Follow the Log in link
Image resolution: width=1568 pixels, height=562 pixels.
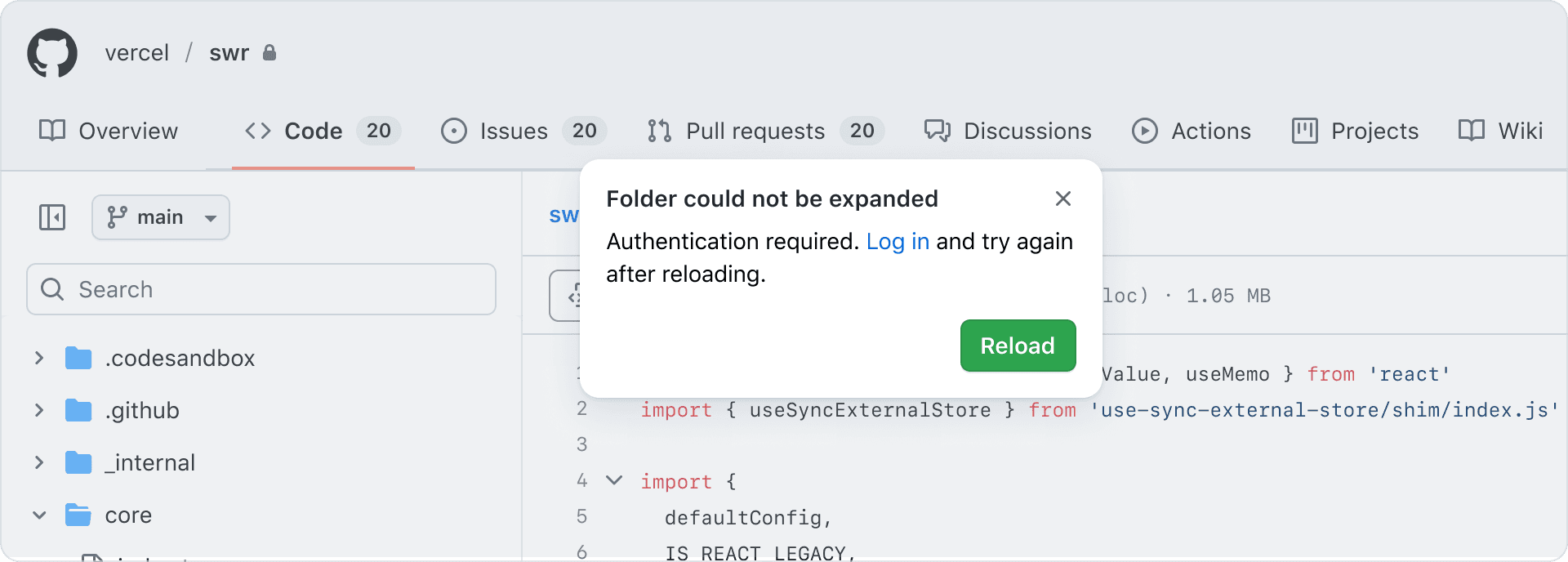pos(898,242)
